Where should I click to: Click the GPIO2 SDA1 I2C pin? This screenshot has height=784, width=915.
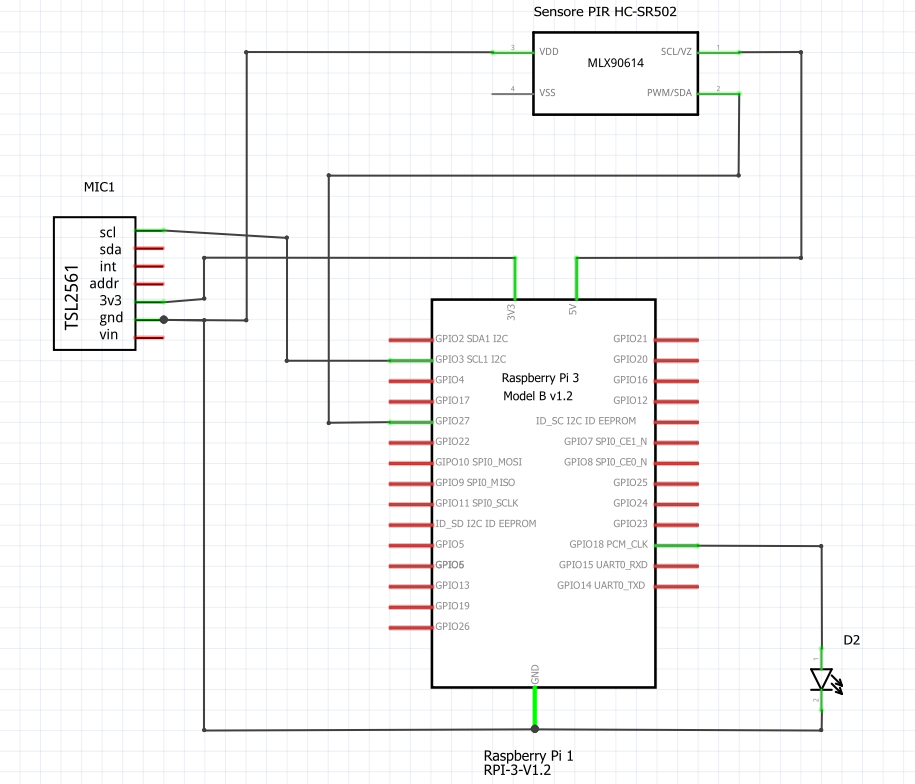pyautogui.click(x=413, y=338)
